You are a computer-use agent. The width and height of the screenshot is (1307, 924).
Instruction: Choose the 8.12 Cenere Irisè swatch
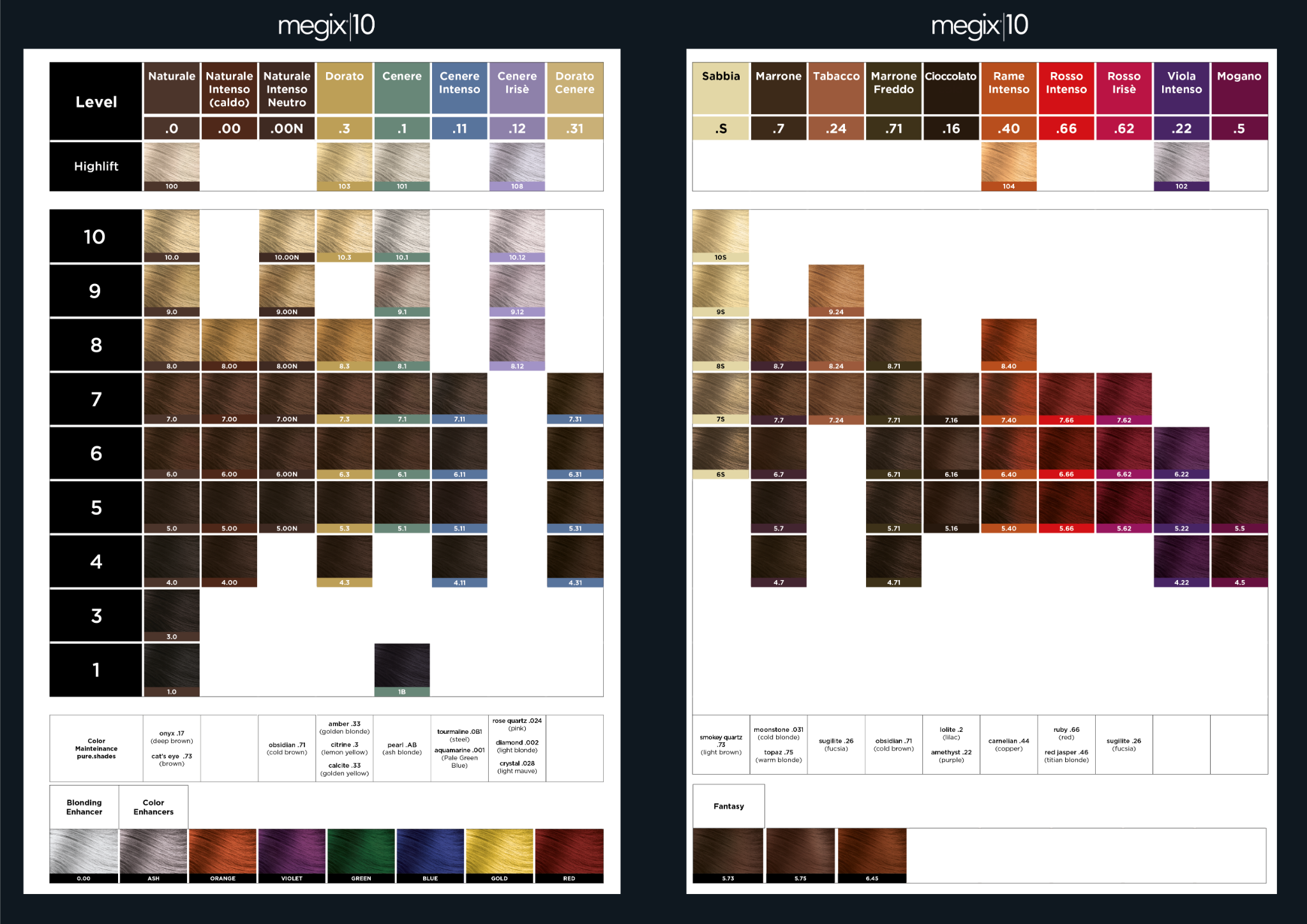coord(517,345)
